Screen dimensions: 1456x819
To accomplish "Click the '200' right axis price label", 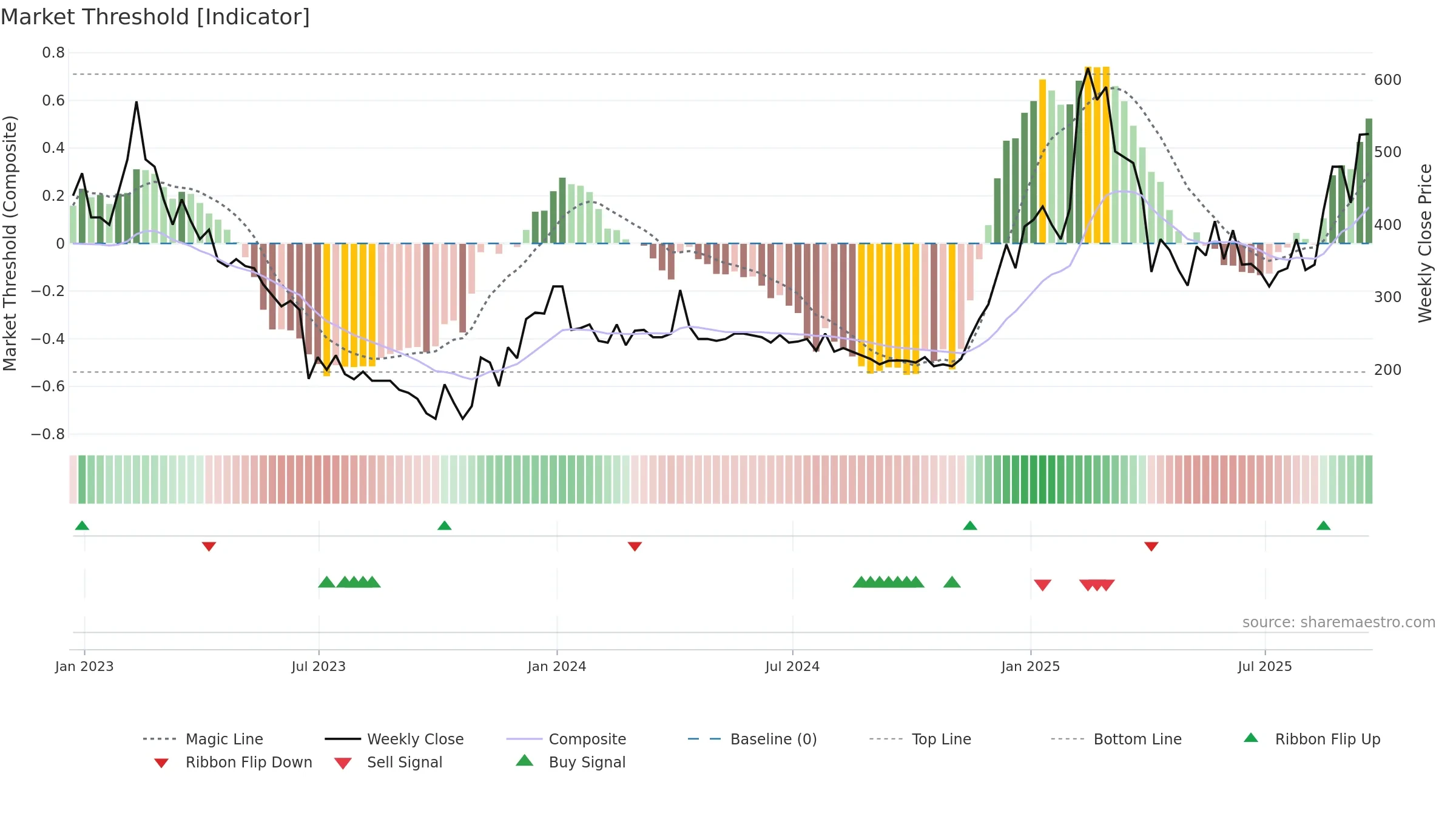I will click(x=1388, y=370).
